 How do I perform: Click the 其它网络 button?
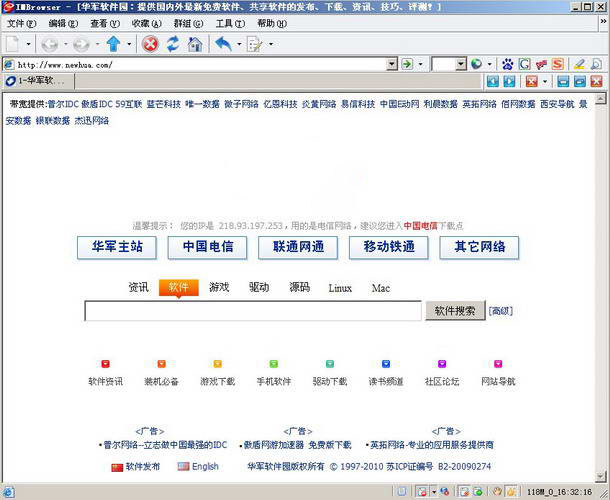tap(480, 247)
